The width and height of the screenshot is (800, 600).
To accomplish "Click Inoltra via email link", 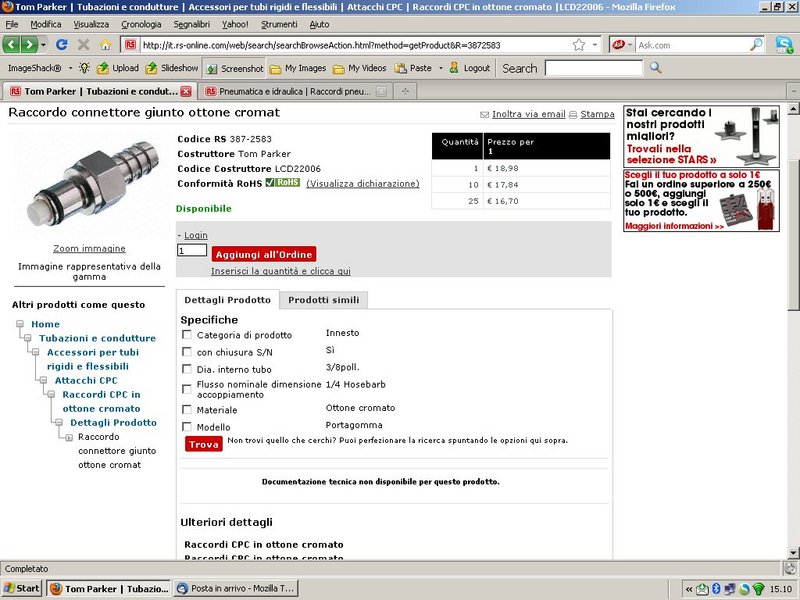I will click(529, 114).
